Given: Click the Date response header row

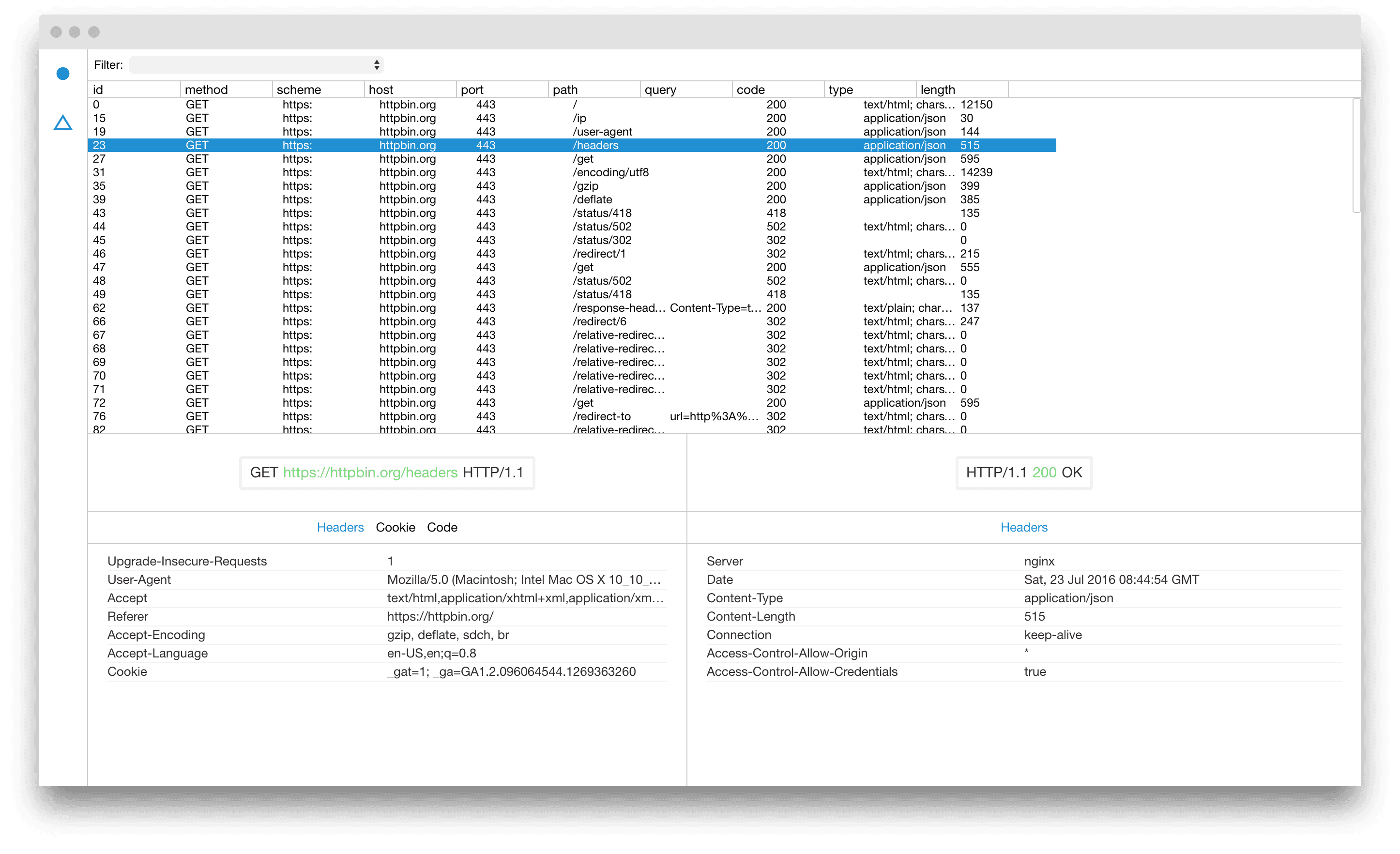Looking at the screenshot, I should click(1024, 579).
